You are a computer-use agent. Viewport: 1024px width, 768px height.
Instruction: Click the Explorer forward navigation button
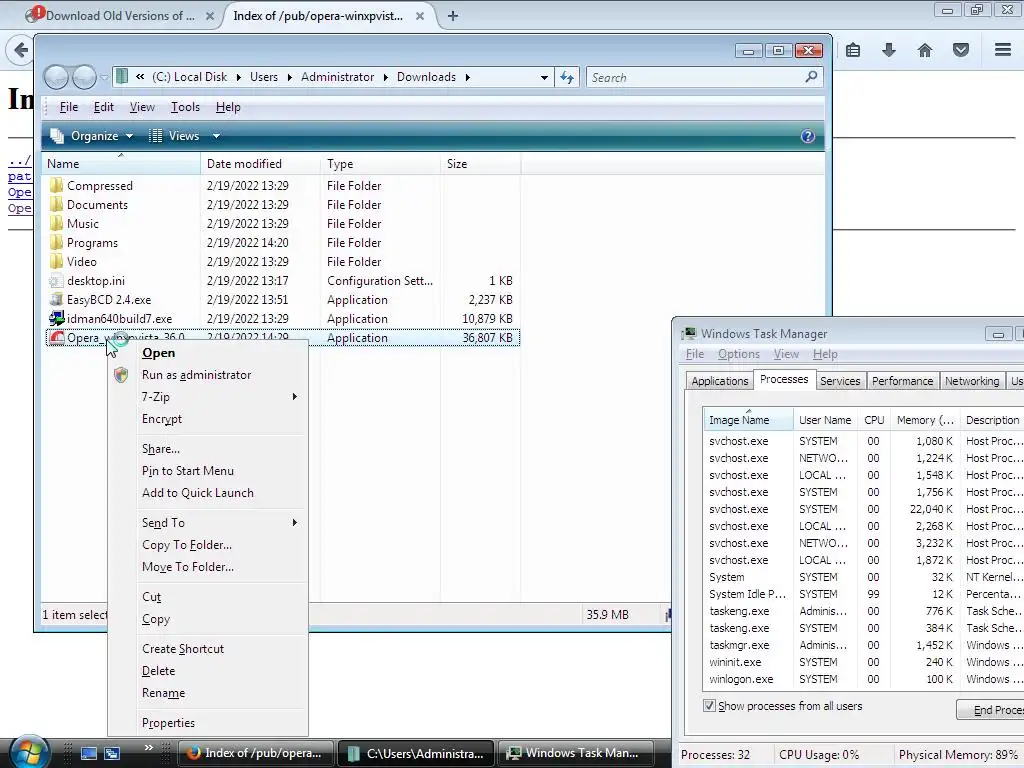pos(84,77)
